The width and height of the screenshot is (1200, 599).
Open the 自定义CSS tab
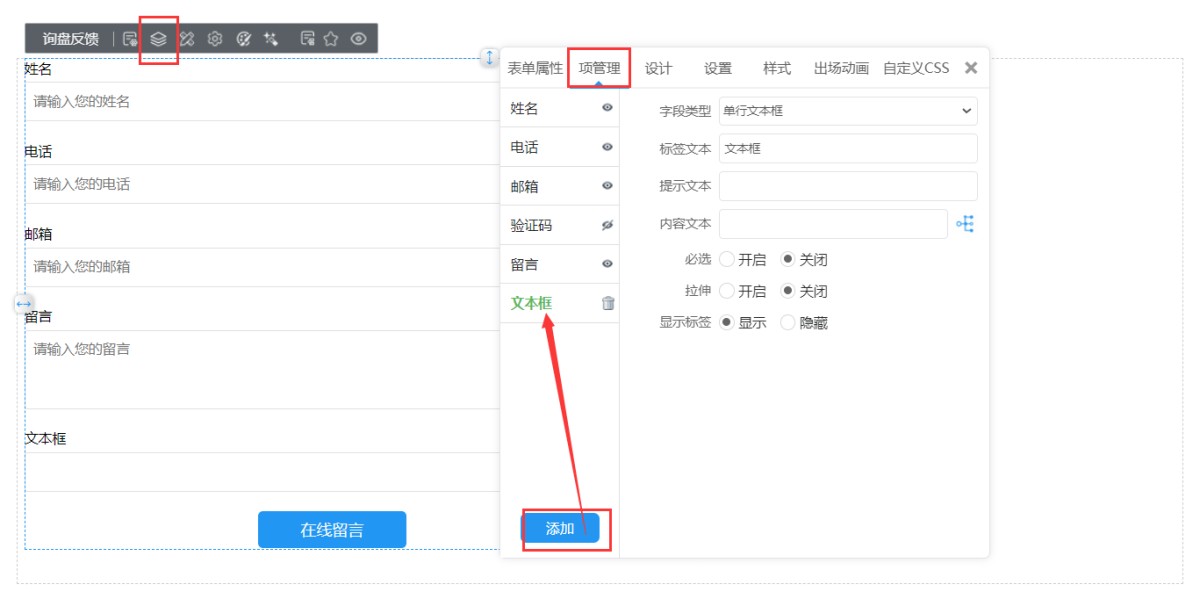[x=915, y=68]
